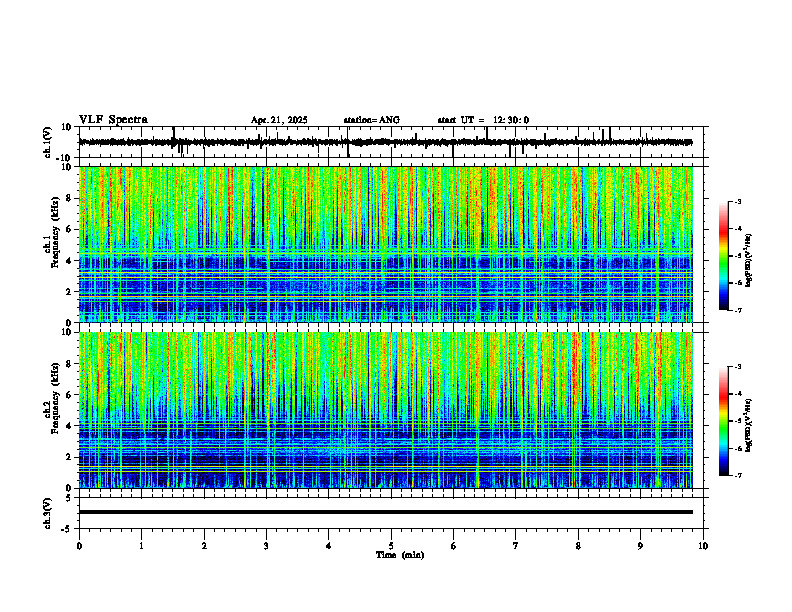
Task: Click the "VLF Spectra" title text
Action: tap(113, 120)
